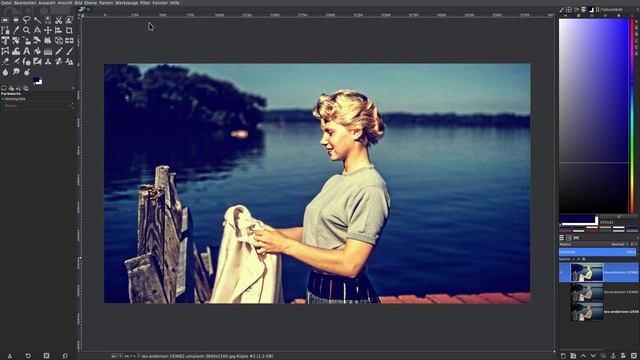
Task: Select the Ellipse Select tool
Action: (x=16, y=20)
